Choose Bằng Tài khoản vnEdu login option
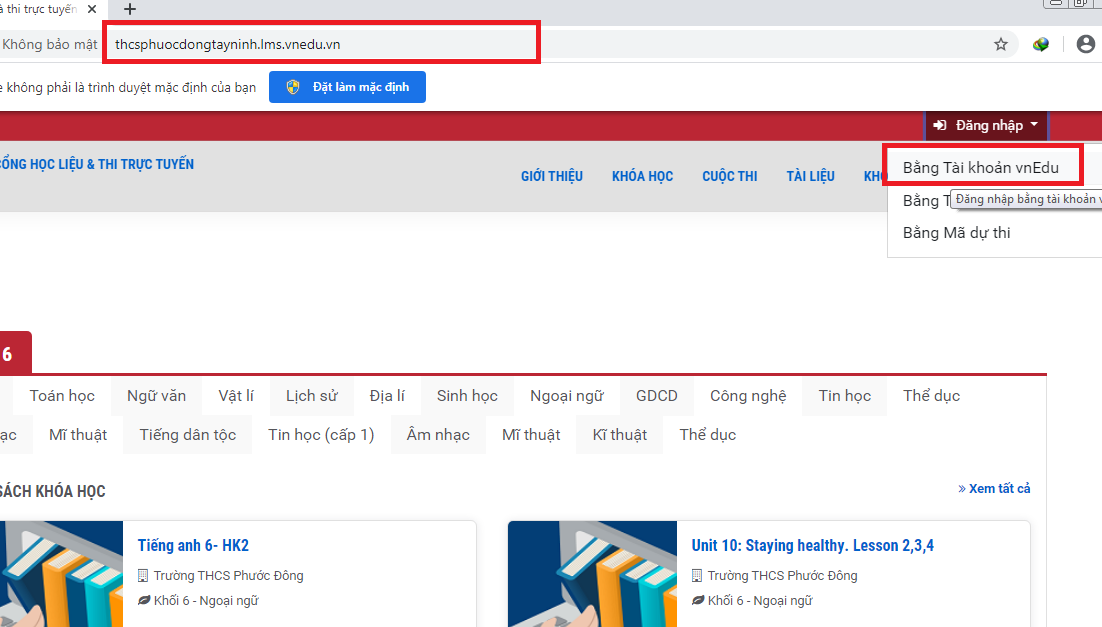 click(980, 168)
